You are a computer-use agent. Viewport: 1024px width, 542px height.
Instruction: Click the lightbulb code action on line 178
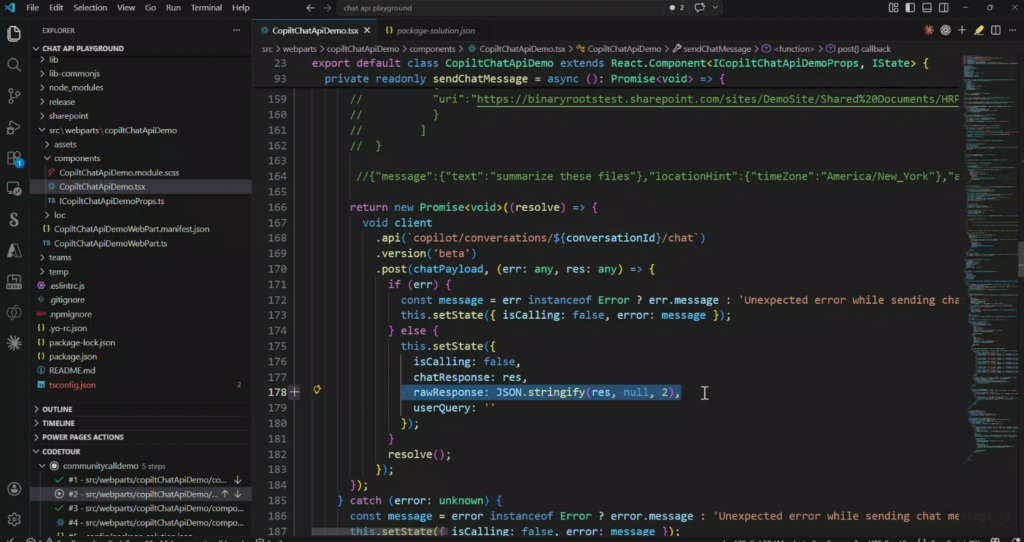click(316, 392)
